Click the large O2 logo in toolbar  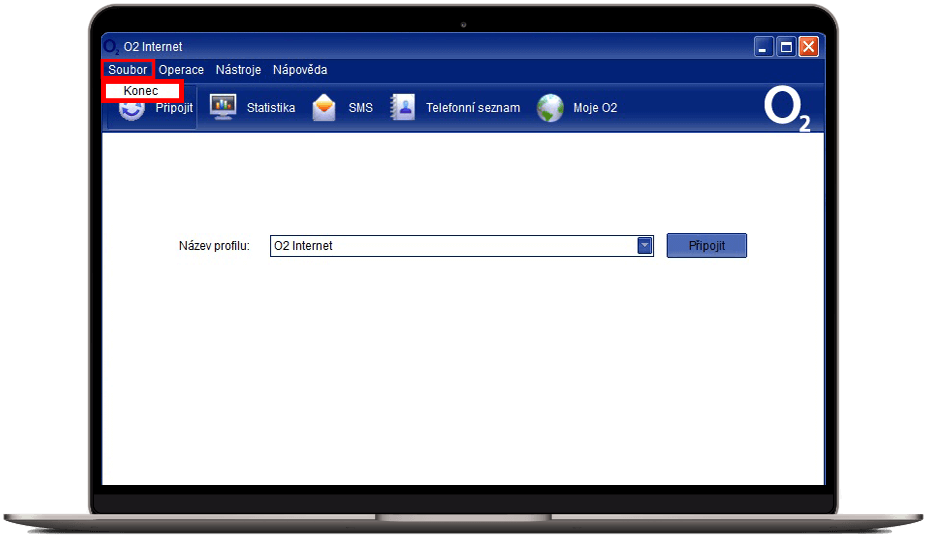coord(786,109)
